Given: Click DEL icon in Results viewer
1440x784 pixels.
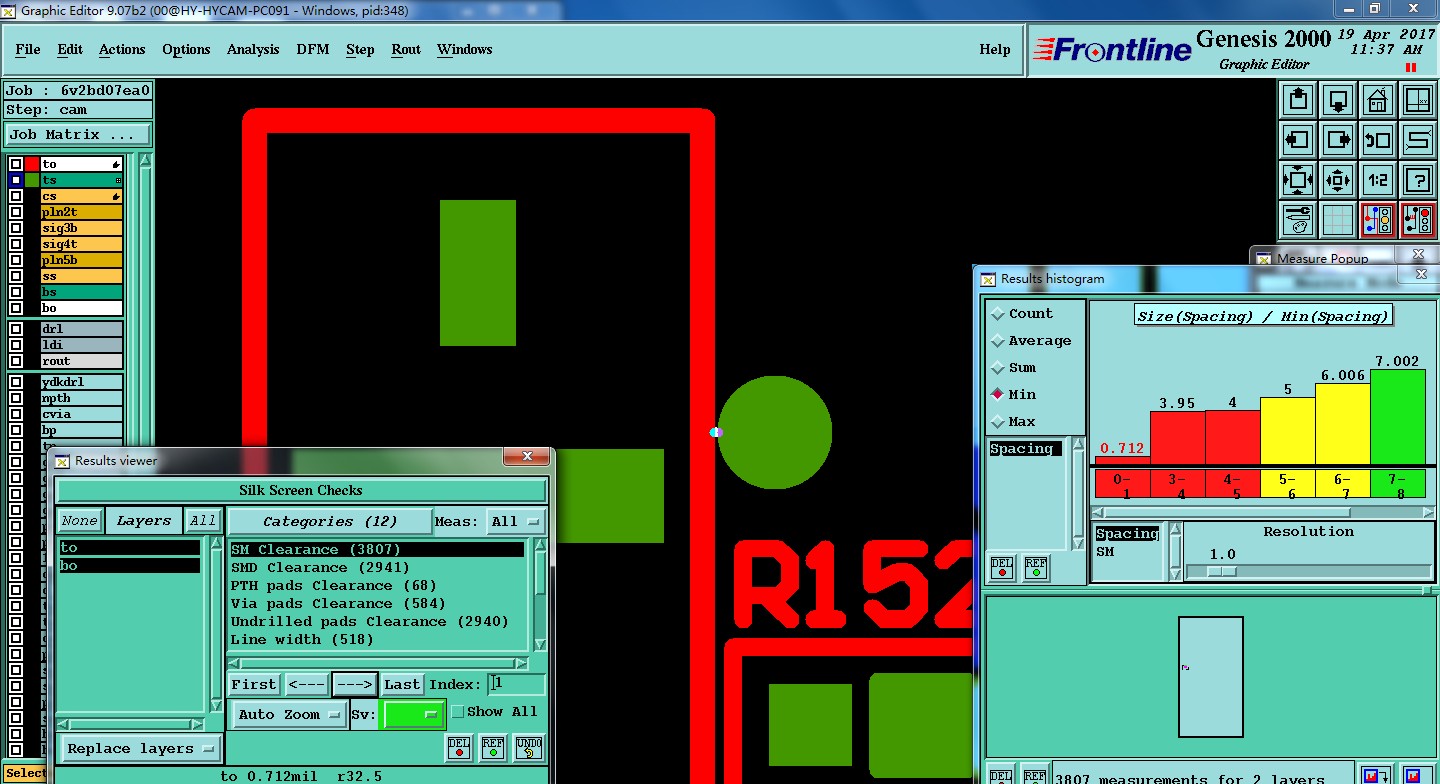Looking at the screenshot, I should click(x=458, y=747).
